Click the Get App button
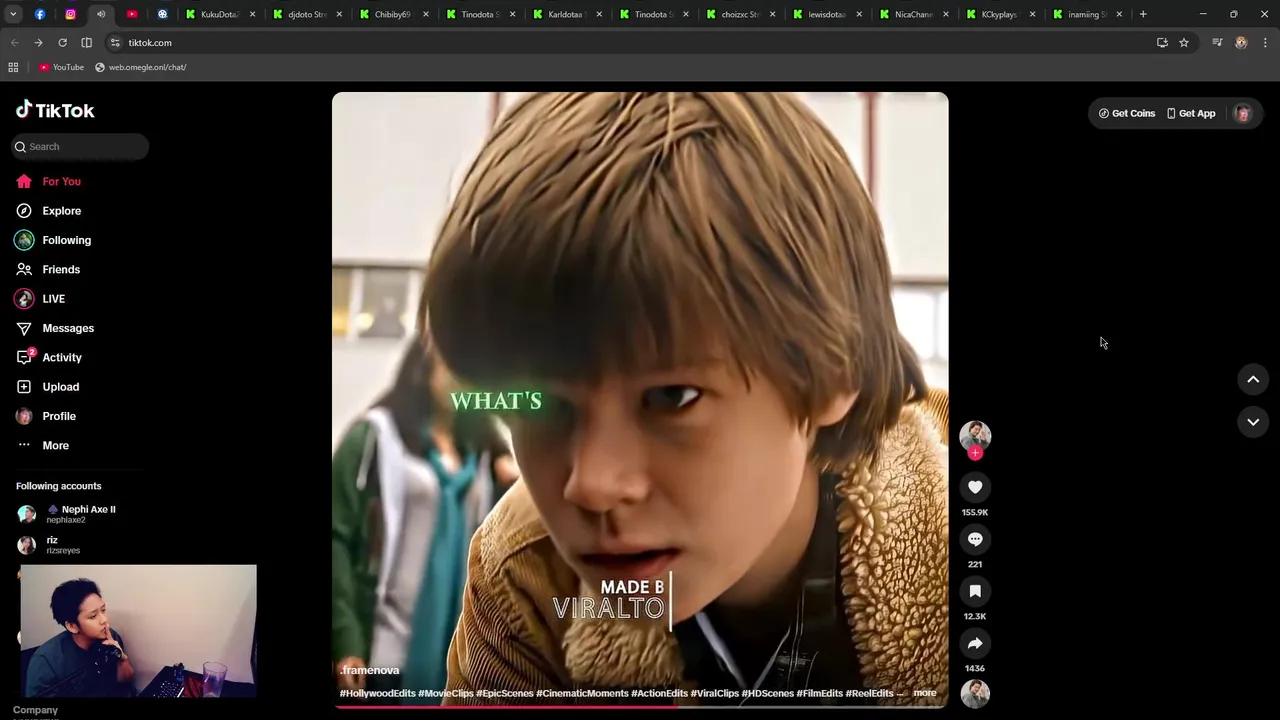Viewport: 1280px width, 720px height. click(1191, 113)
